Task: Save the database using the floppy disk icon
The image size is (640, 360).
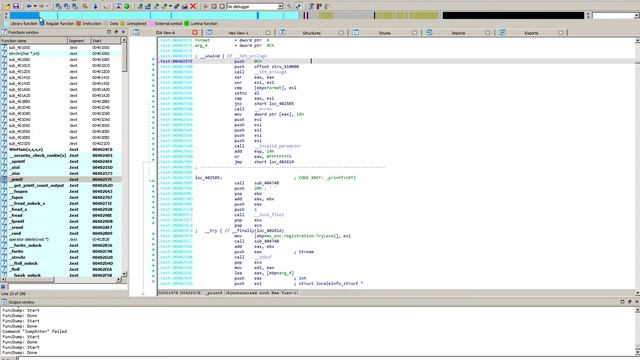Action: pyautogui.click(x=16, y=6)
